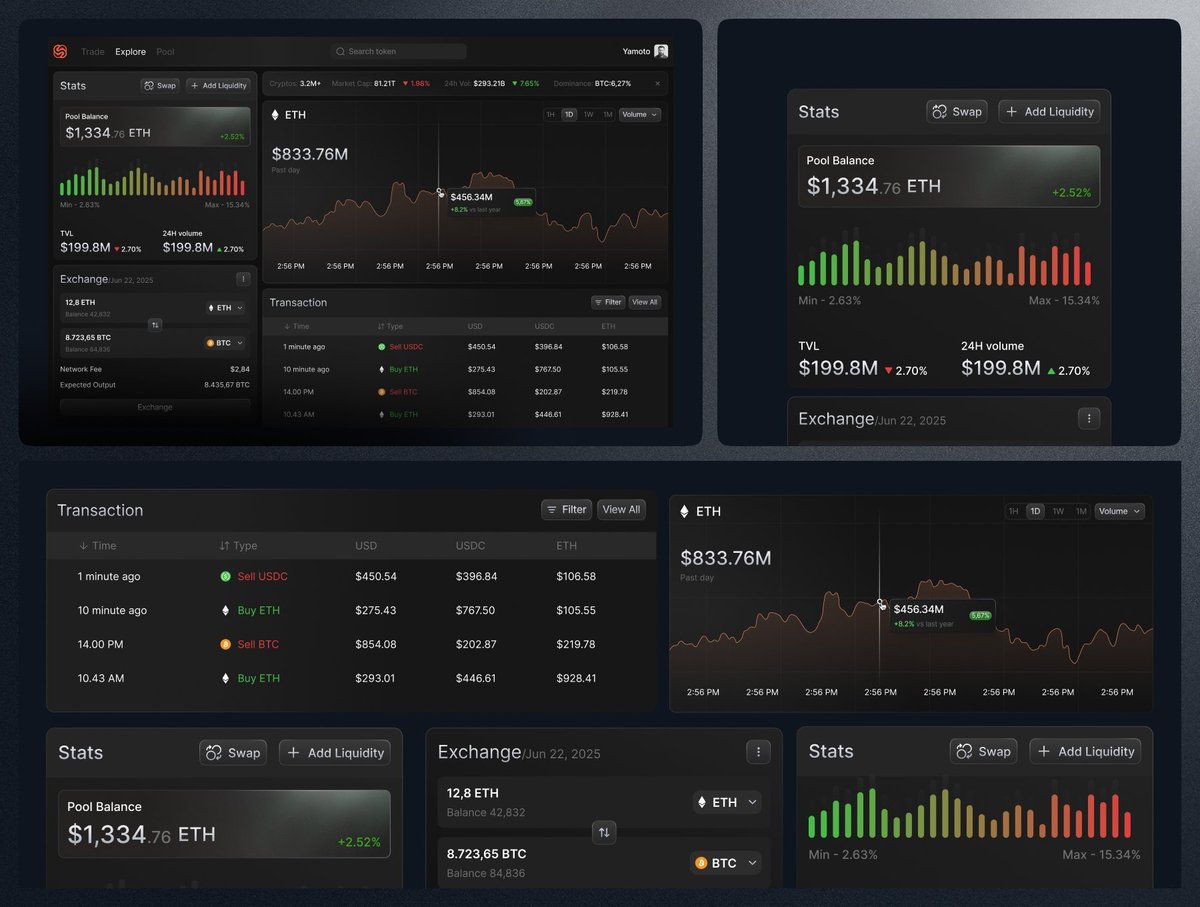
Task: Click swap-direction arrows in the enlarged Exchange card
Action: tap(604, 832)
